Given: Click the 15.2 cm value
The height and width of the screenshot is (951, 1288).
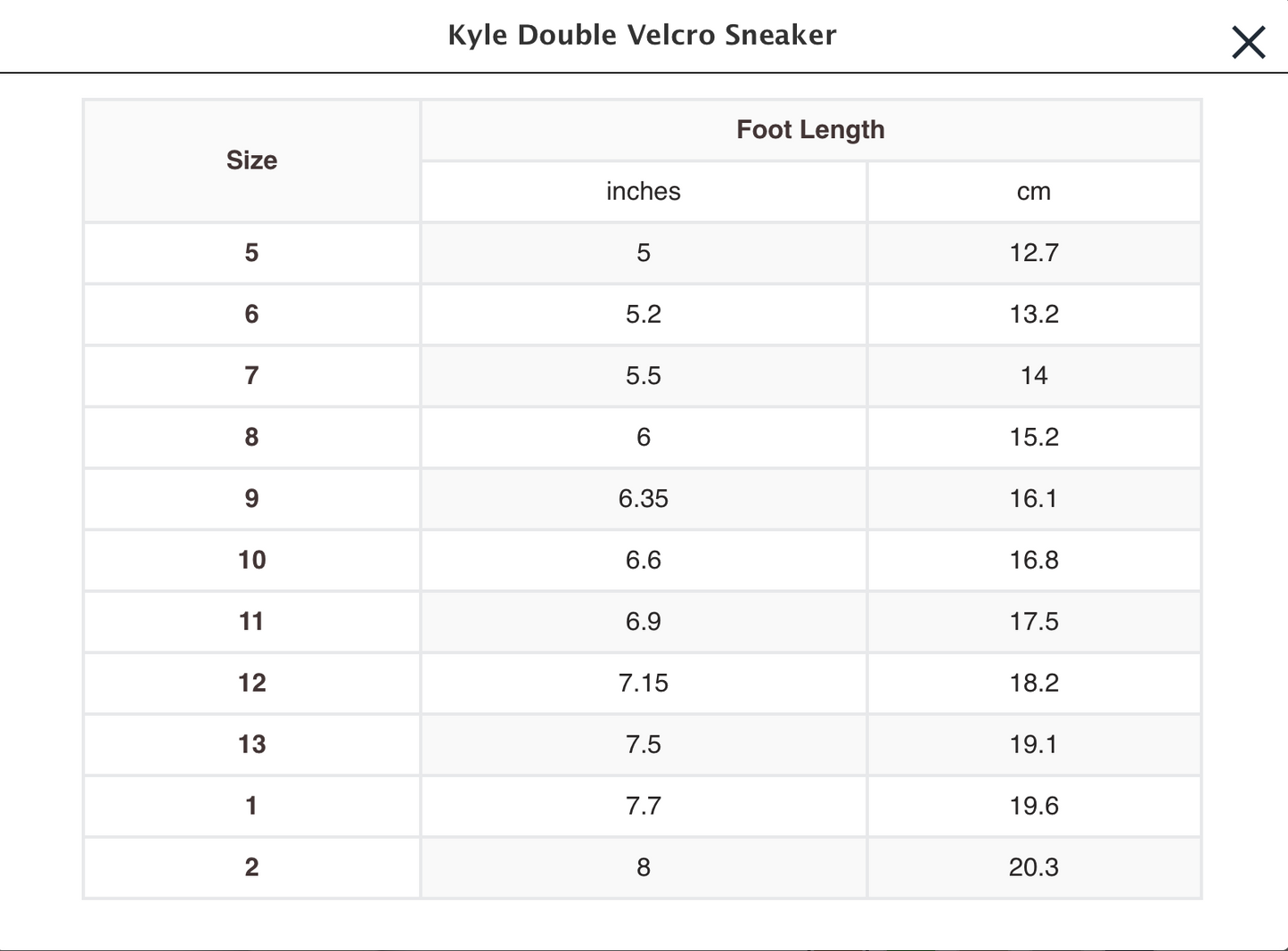Looking at the screenshot, I should [1033, 438].
